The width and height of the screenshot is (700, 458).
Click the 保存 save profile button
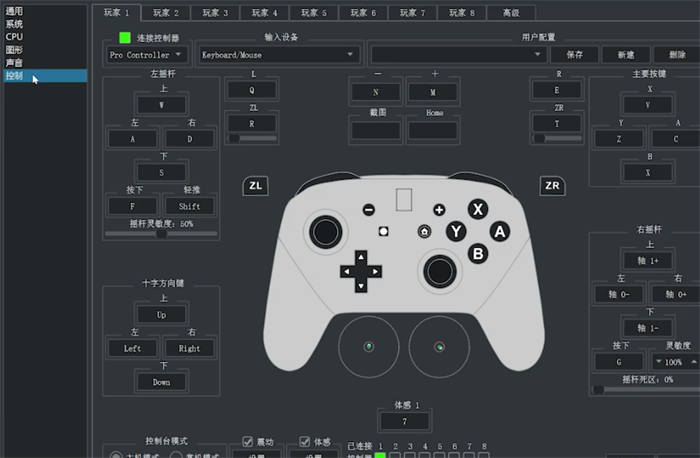(575, 55)
